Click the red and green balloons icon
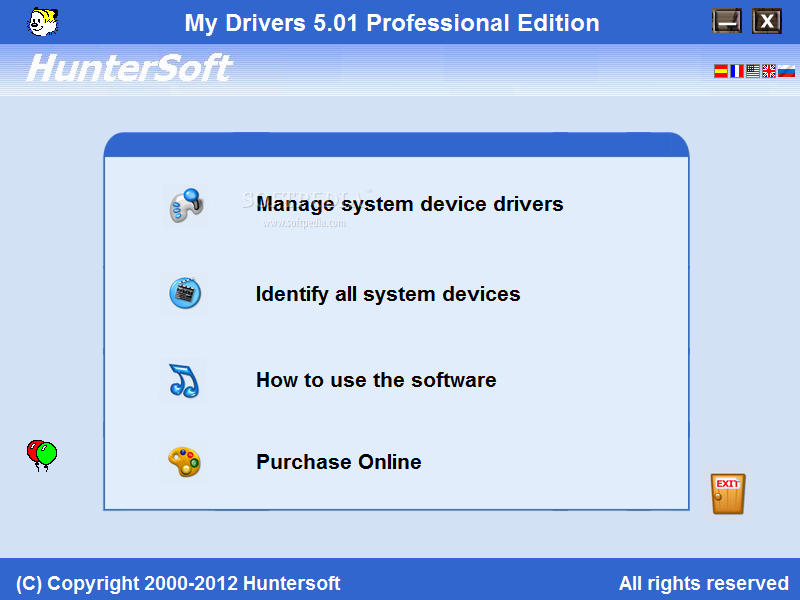Viewport: 800px width, 600px height. pyautogui.click(x=42, y=456)
